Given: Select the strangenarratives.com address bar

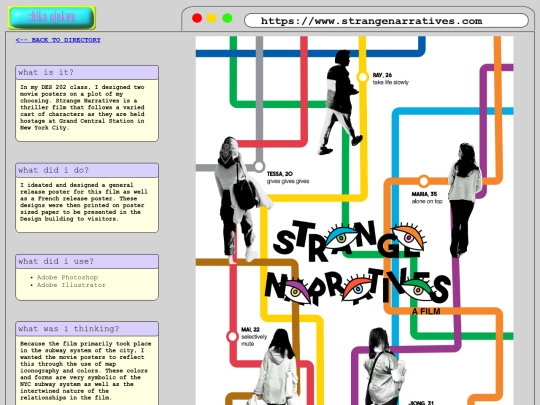Looking at the screenshot, I should pyautogui.click(x=386, y=21).
